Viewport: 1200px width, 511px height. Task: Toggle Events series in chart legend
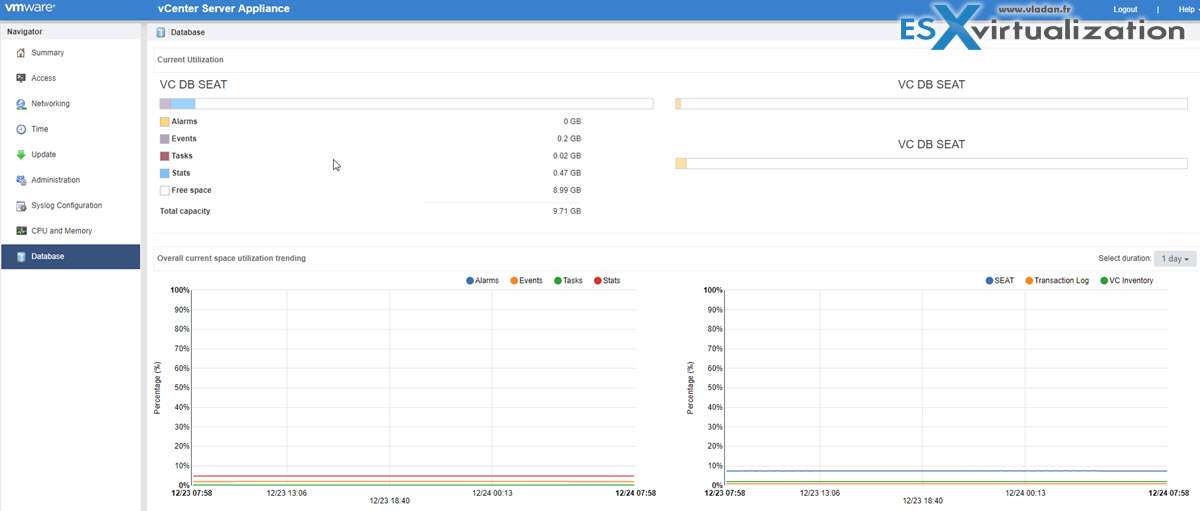coord(526,281)
